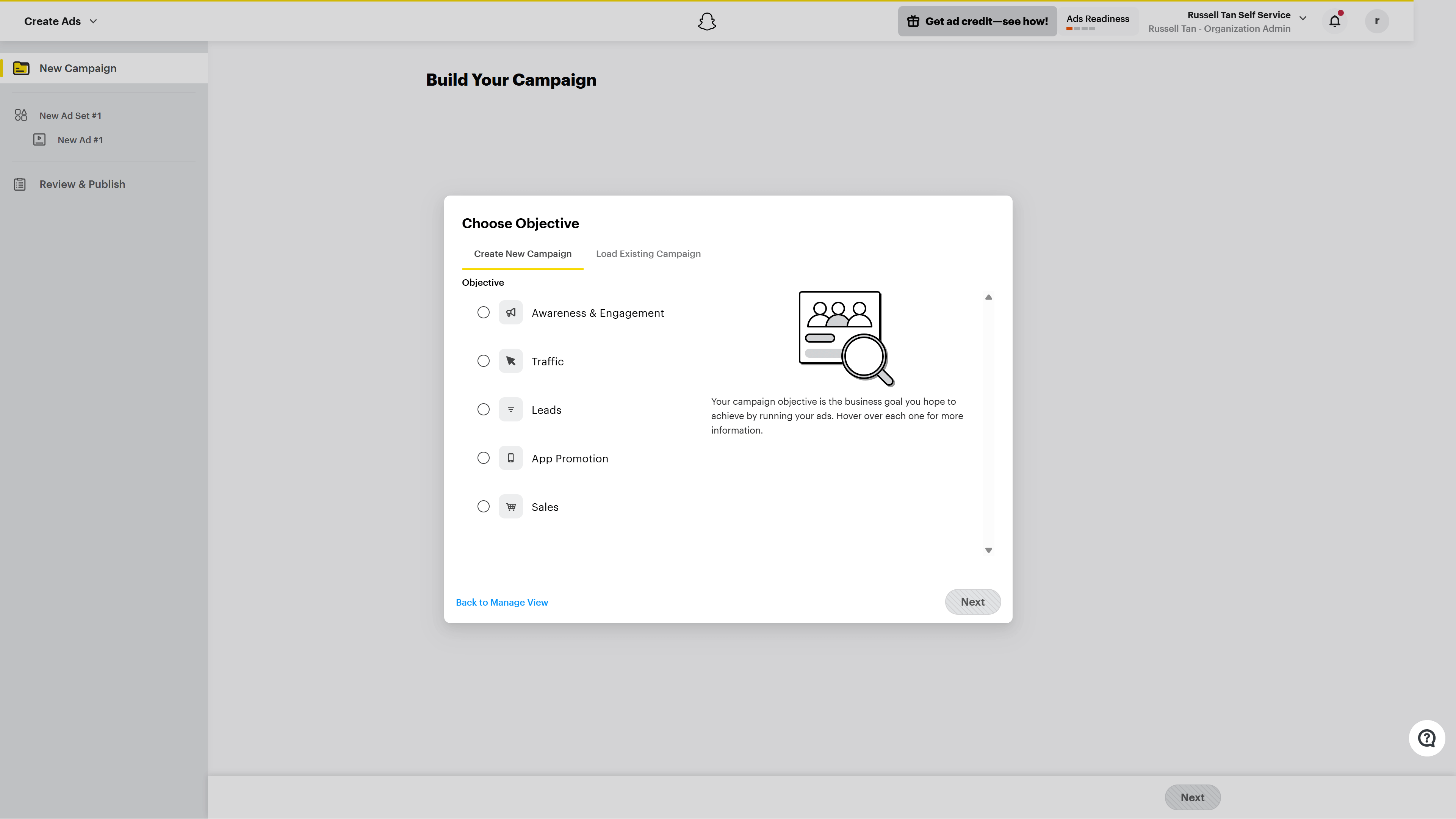This screenshot has height=819, width=1456.
Task: Click the Snapchat ghost logo icon
Action: 706,22
